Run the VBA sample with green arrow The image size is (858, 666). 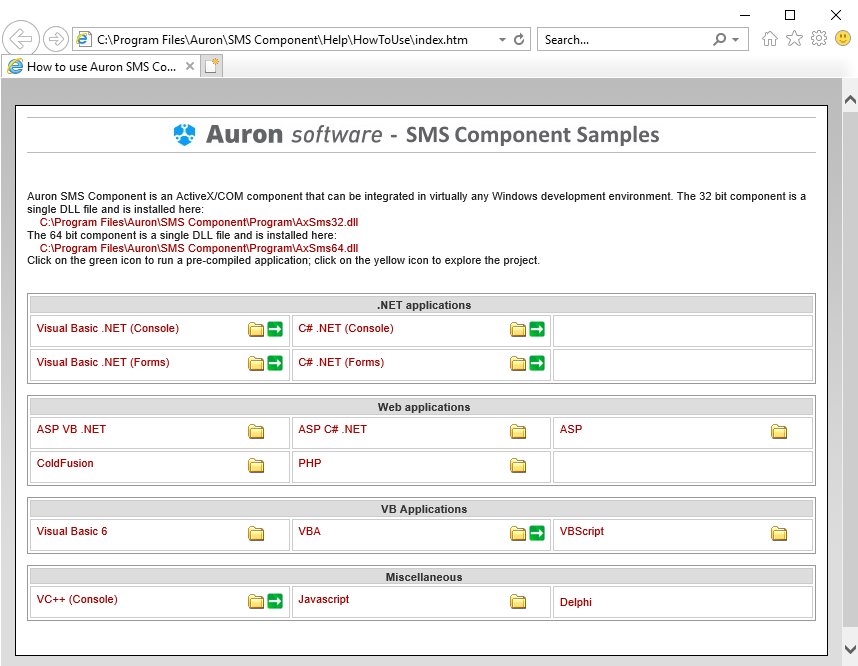(537, 534)
